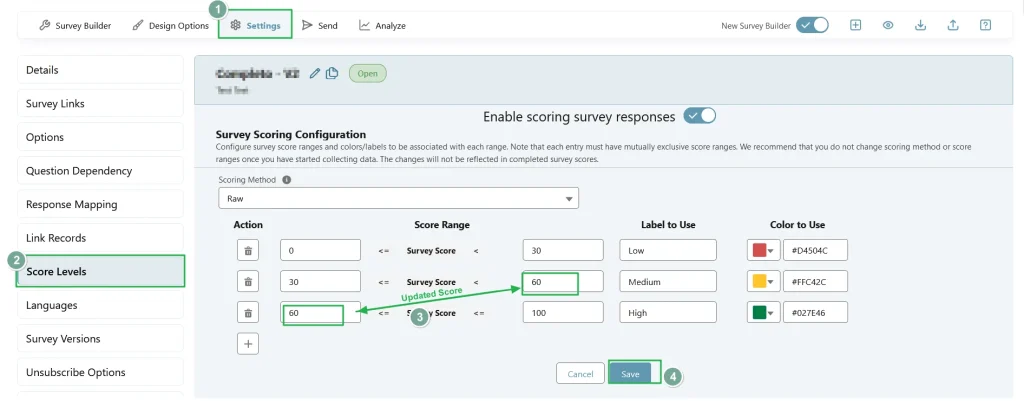Open the Scoring Method dropdown
This screenshot has width=1024, height=401.
(x=398, y=199)
